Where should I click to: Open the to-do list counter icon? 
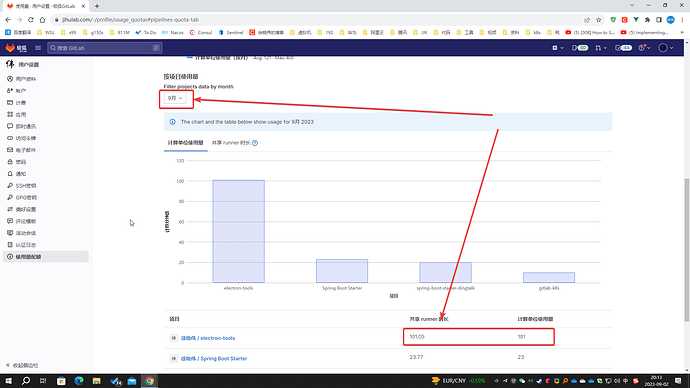pyautogui.click(x=623, y=48)
